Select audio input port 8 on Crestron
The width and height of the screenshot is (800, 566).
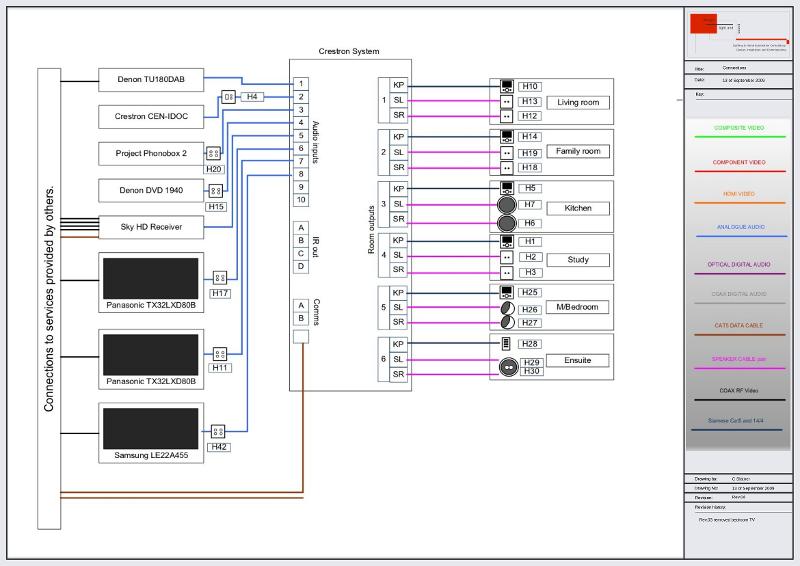click(x=301, y=174)
